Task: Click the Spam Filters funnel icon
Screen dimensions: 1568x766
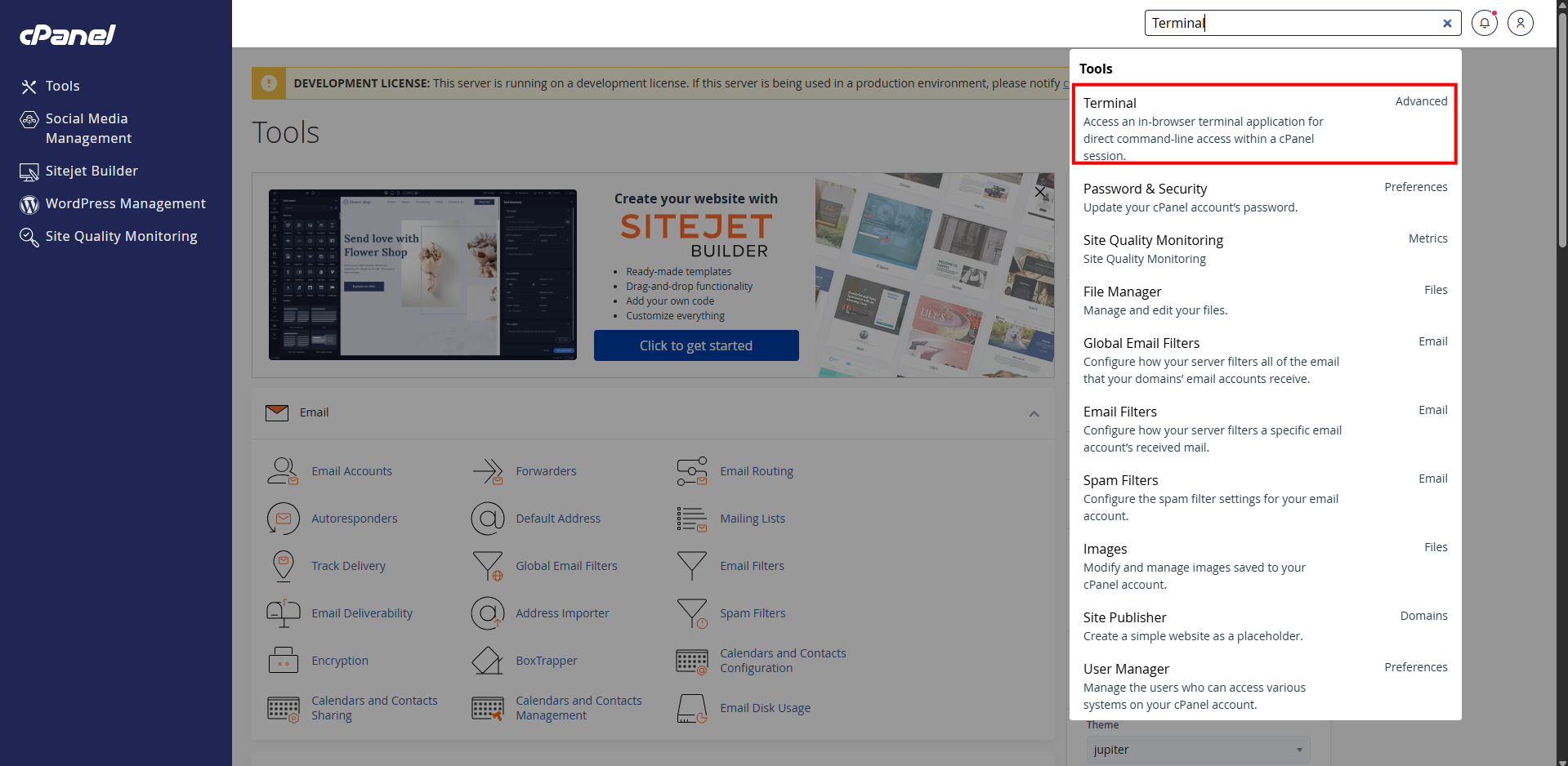Action: coord(692,613)
